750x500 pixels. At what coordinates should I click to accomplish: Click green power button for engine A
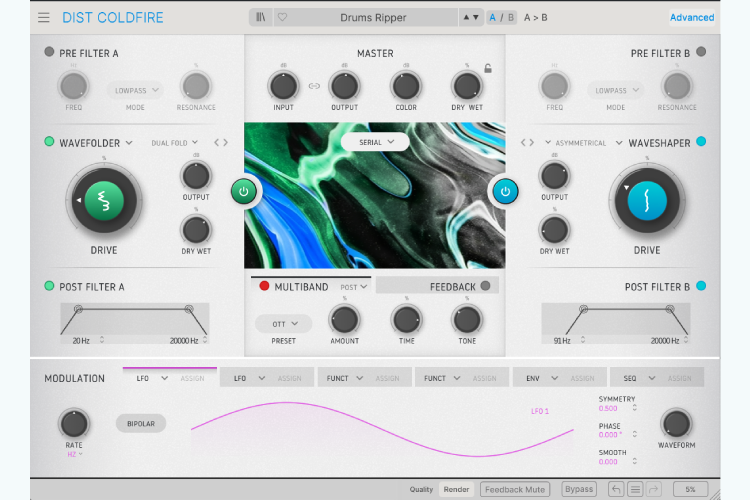pyautogui.click(x=243, y=191)
